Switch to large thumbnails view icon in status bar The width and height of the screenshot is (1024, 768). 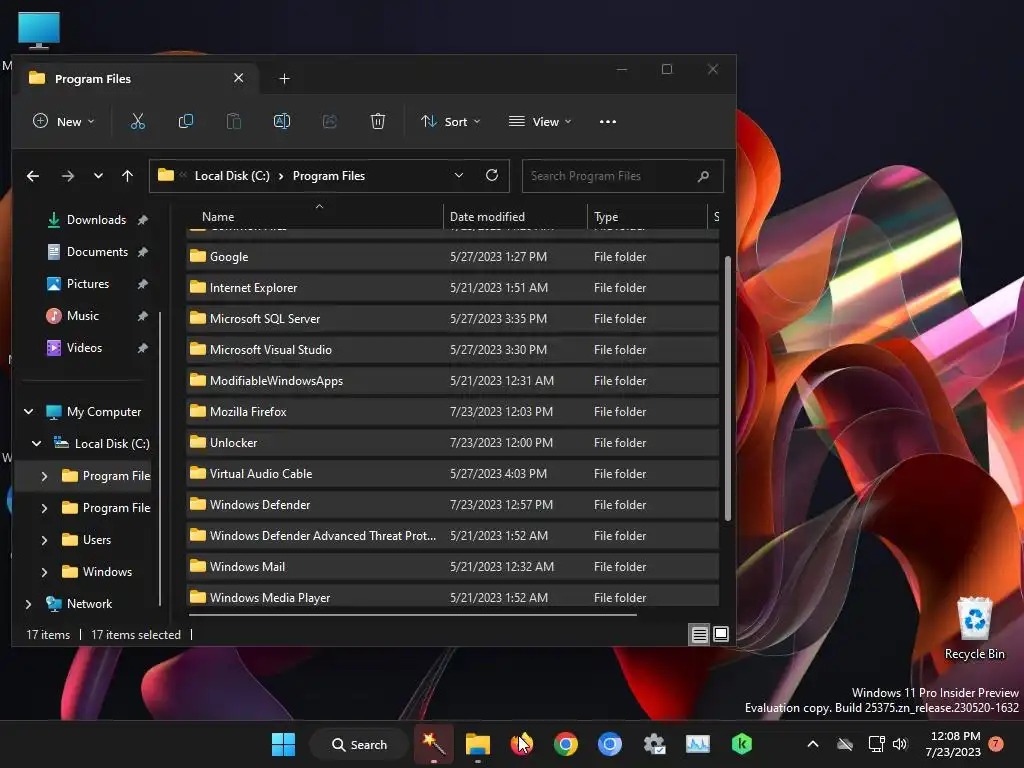coord(721,634)
